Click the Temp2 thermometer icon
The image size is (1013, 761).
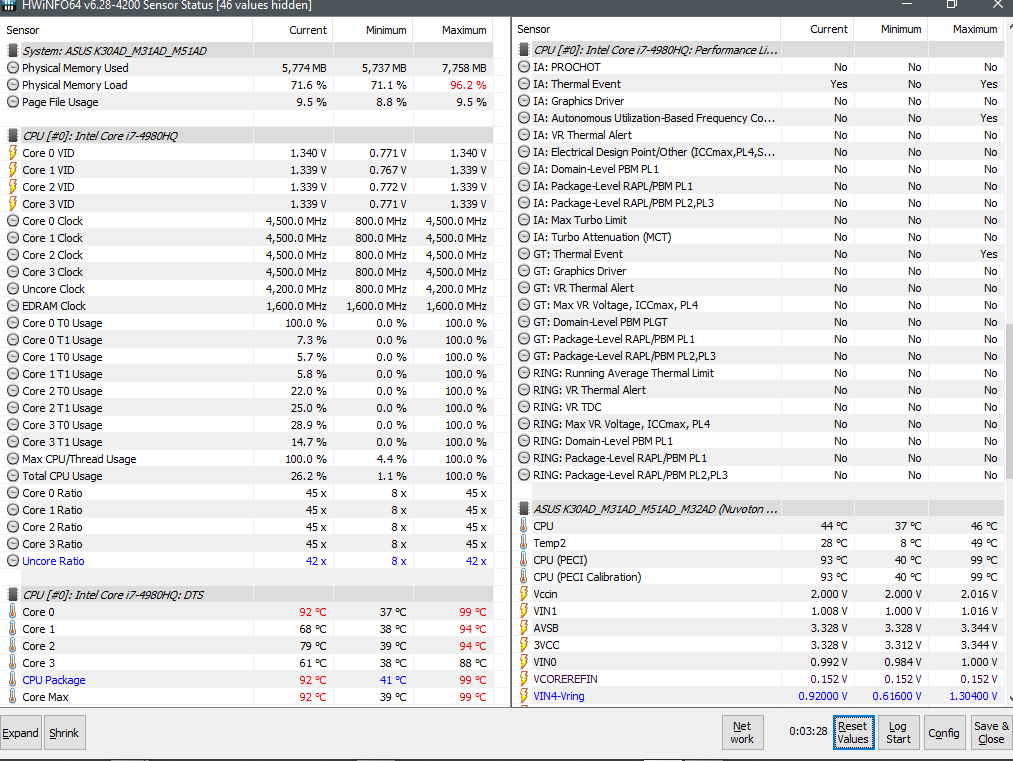tap(524, 543)
